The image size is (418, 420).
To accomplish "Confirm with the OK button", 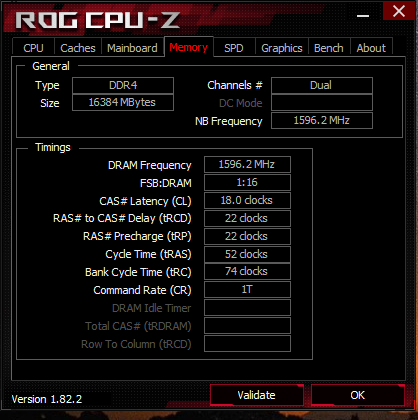I will coord(358,395).
